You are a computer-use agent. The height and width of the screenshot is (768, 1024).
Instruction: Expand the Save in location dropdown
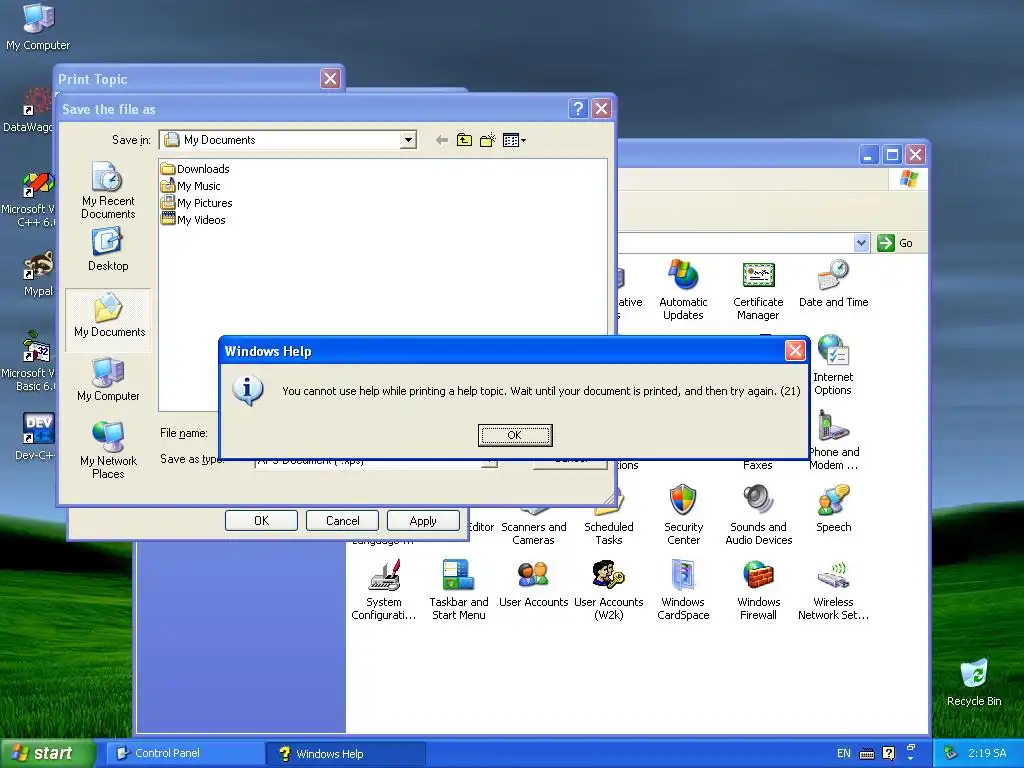click(408, 140)
